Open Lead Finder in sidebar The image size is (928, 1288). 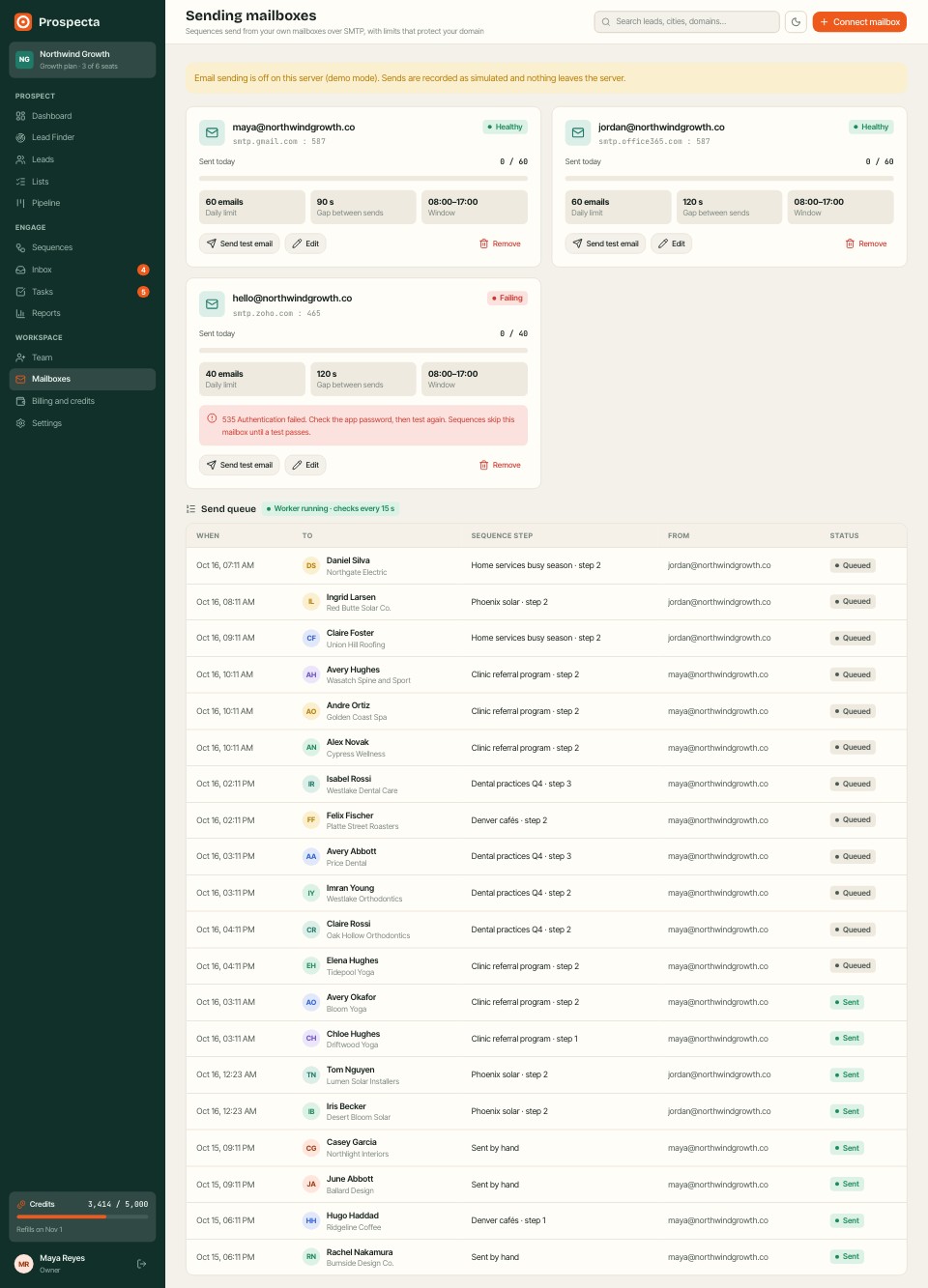pos(82,137)
